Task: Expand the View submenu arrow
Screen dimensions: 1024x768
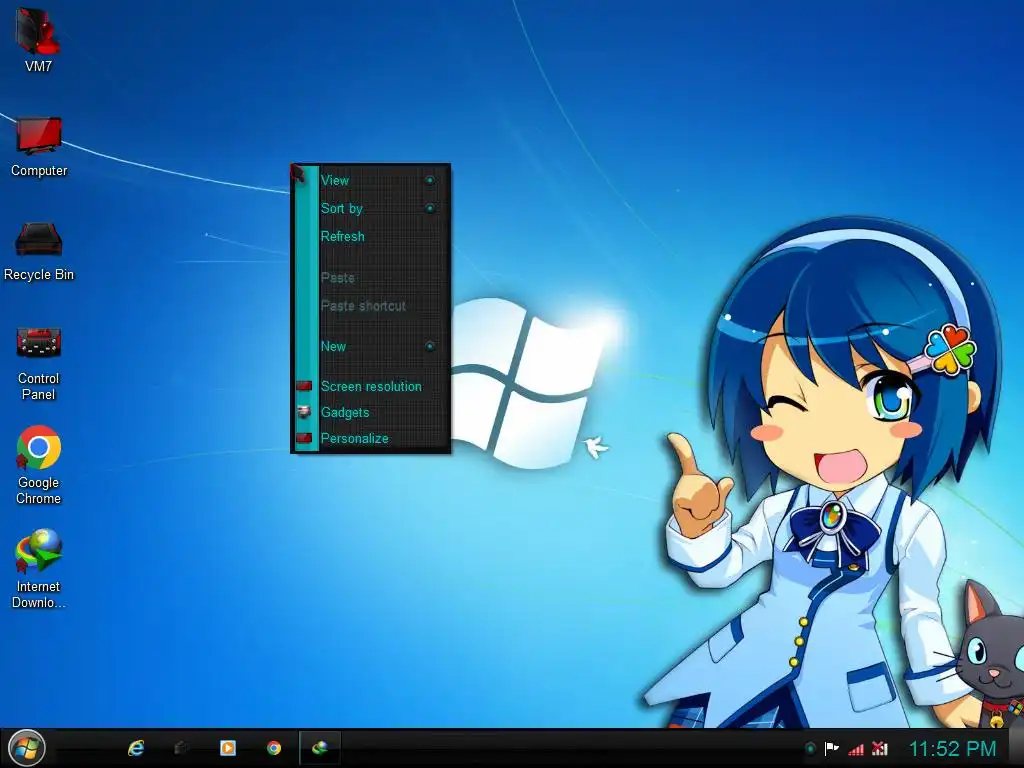Action: (x=430, y=180)
